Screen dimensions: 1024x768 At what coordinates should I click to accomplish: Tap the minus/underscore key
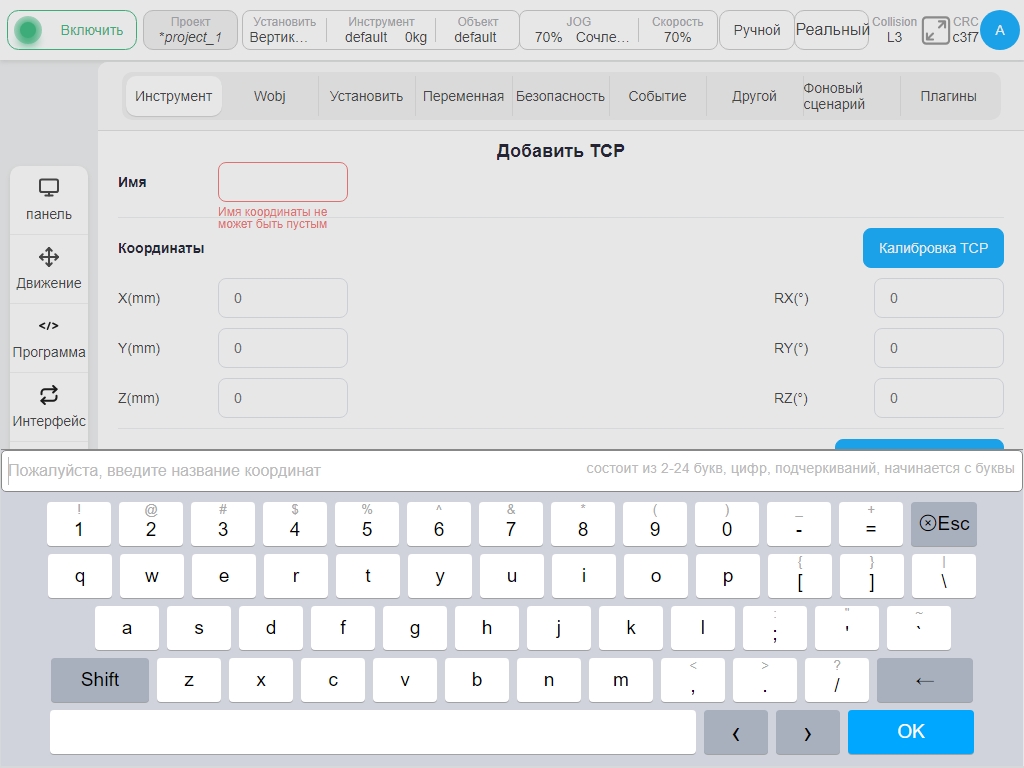(x=799, y=524)
